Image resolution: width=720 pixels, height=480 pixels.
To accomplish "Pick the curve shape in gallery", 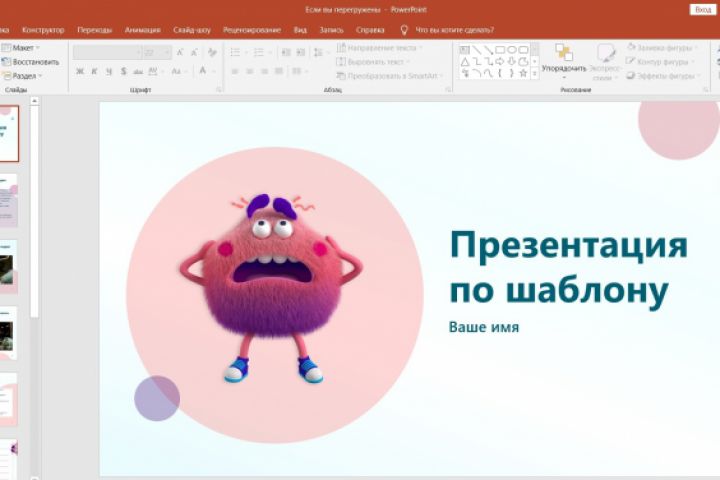I will click(489, 73).
